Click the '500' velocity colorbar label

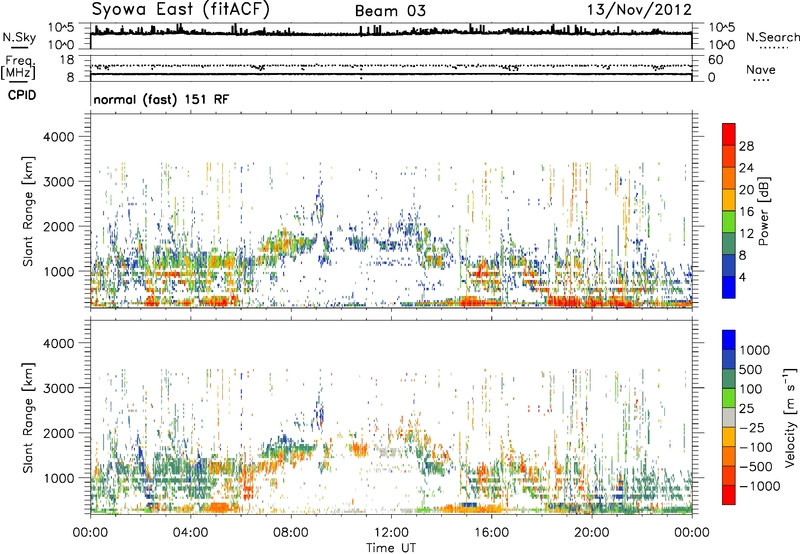tap(753, 370)
